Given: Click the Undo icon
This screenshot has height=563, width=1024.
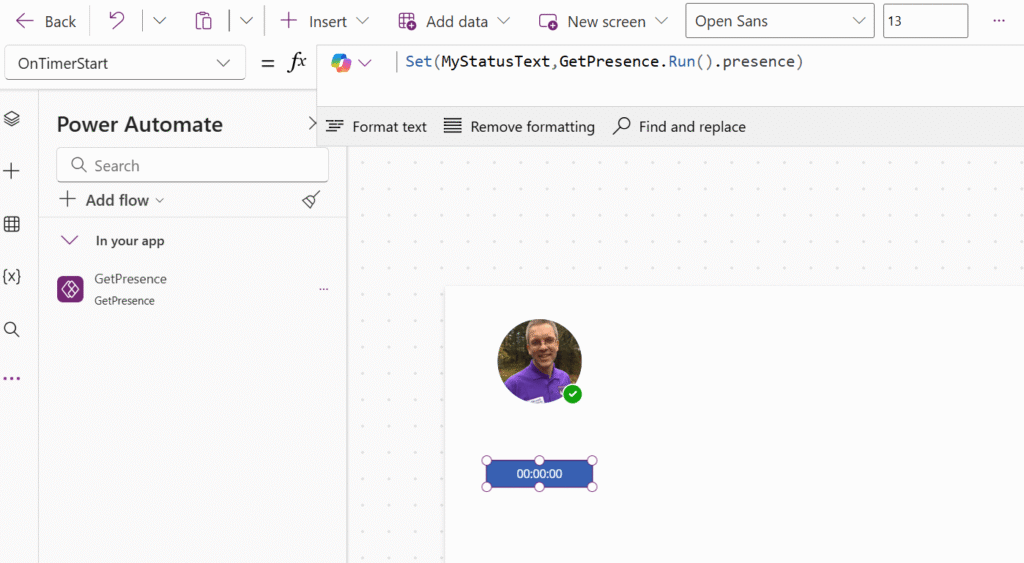Looking at the screenshot, I should point(116,21).
